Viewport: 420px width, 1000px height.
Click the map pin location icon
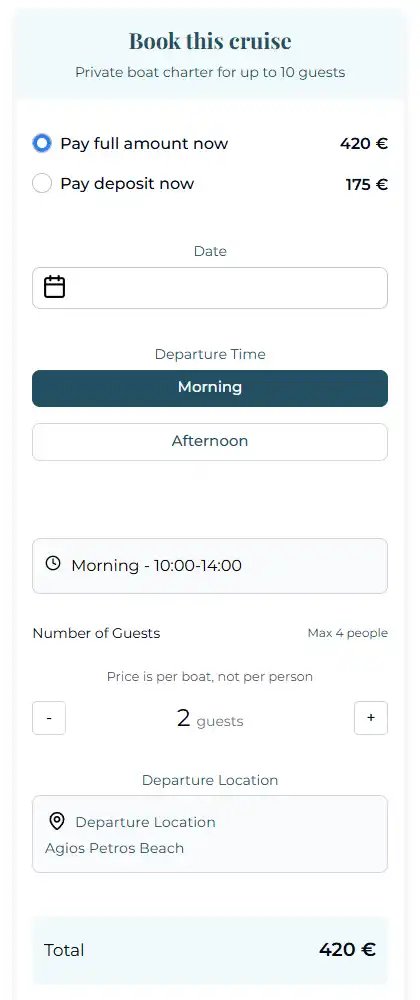click(57, 821)
